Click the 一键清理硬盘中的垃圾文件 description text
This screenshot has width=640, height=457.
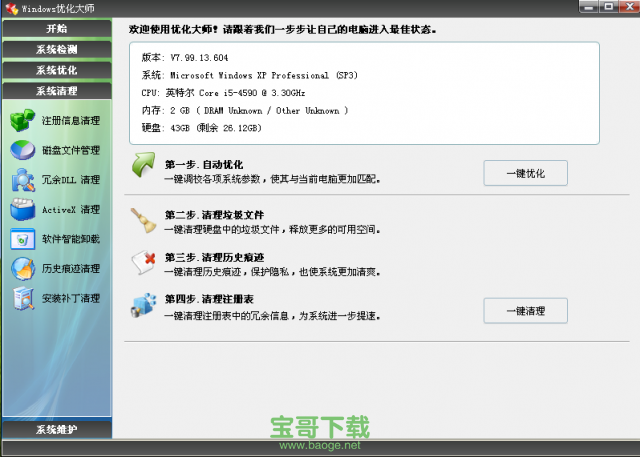click(272, 229)
